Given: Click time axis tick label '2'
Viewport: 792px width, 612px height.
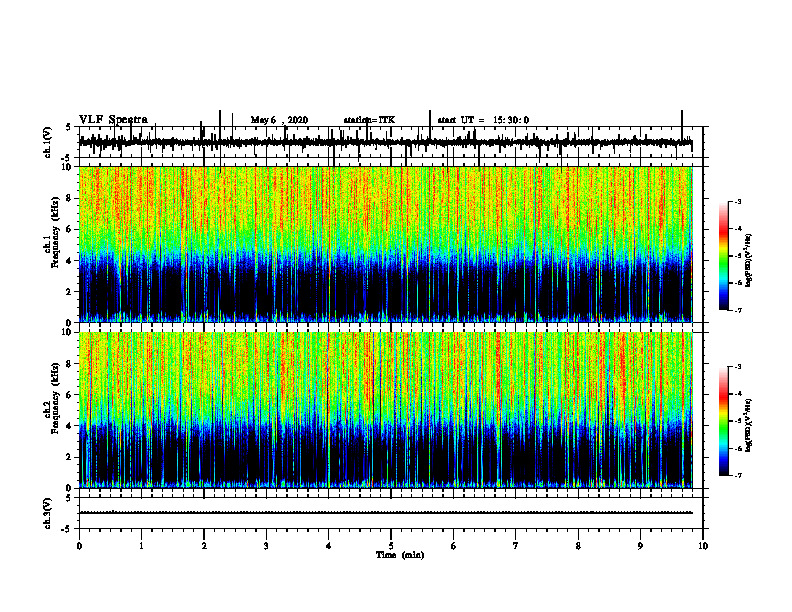Looking at the screenshot, I should point(204,546).
